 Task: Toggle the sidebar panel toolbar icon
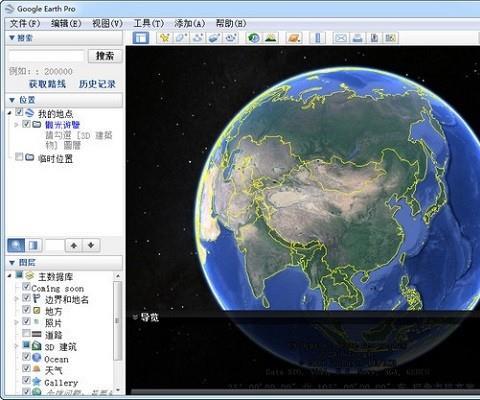pos(141,38)
